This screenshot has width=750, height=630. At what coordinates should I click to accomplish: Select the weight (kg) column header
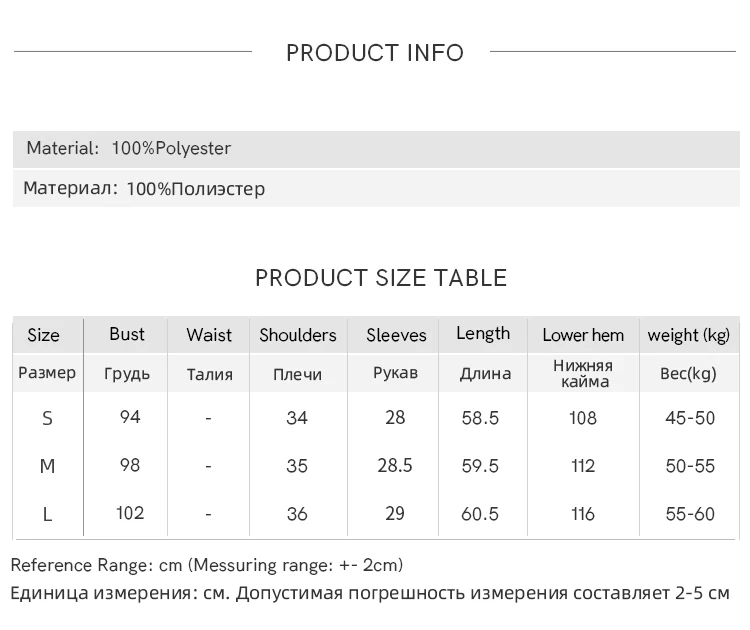tap(689, 335)
